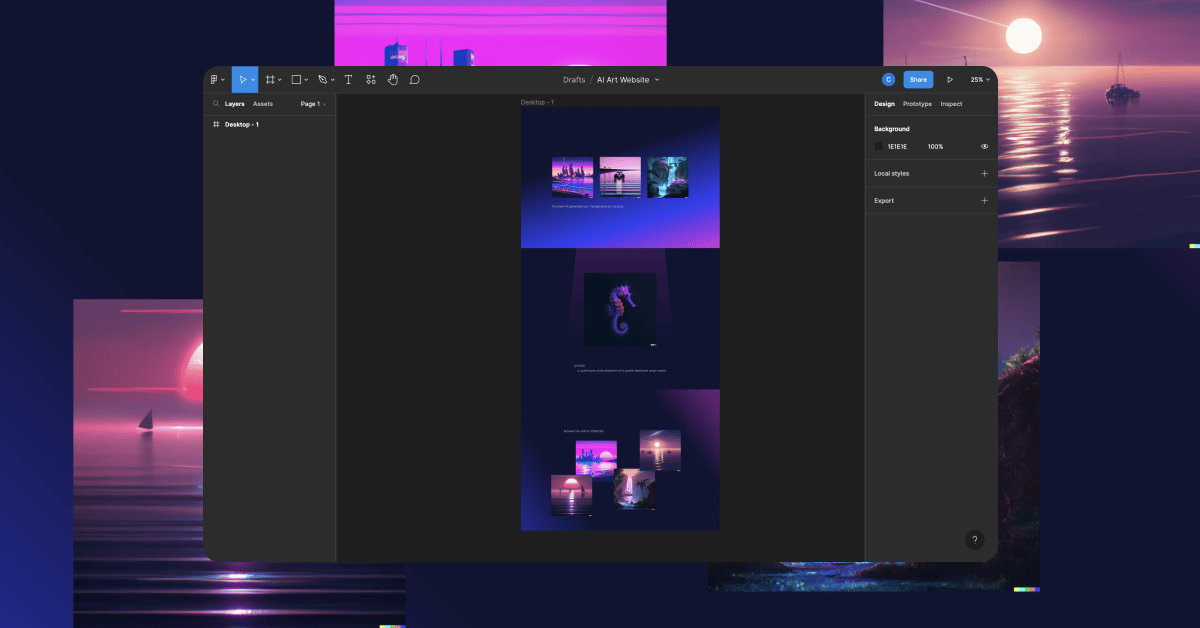Open the Move tool flyout chevron
Screen dimensions: 1200x628
pyautogui.click(x=255, y=79)
